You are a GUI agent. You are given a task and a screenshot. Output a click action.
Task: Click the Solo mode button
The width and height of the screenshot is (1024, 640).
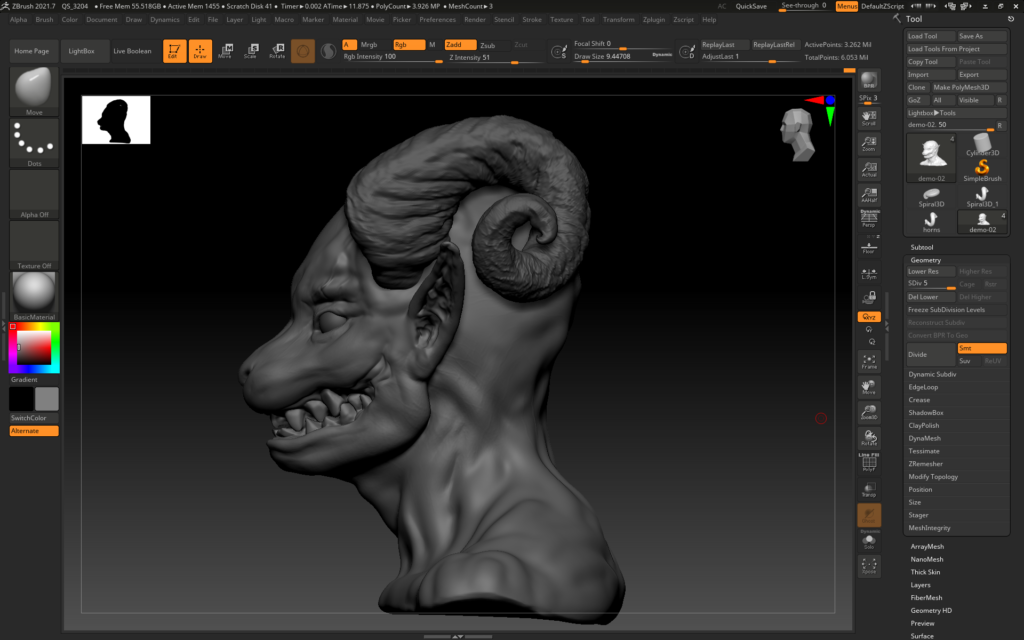[x=869, y=541]
